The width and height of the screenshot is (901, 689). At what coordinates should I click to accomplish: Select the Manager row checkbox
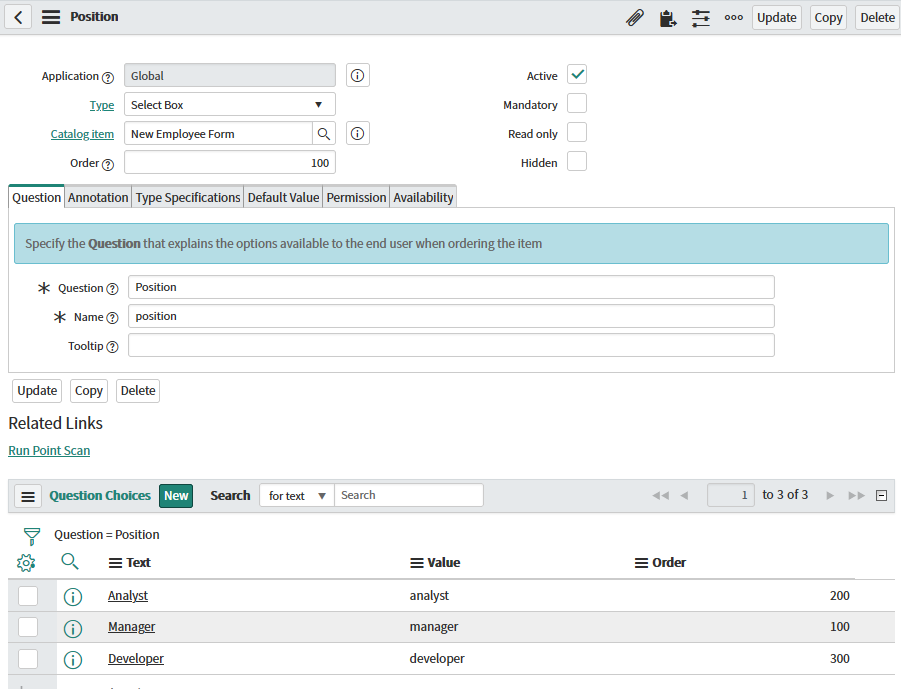pyautogui.click(x=28, y=627)
